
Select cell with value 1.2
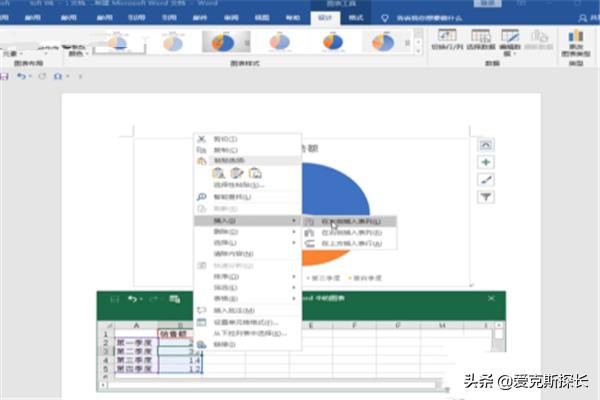pos(180,369)
